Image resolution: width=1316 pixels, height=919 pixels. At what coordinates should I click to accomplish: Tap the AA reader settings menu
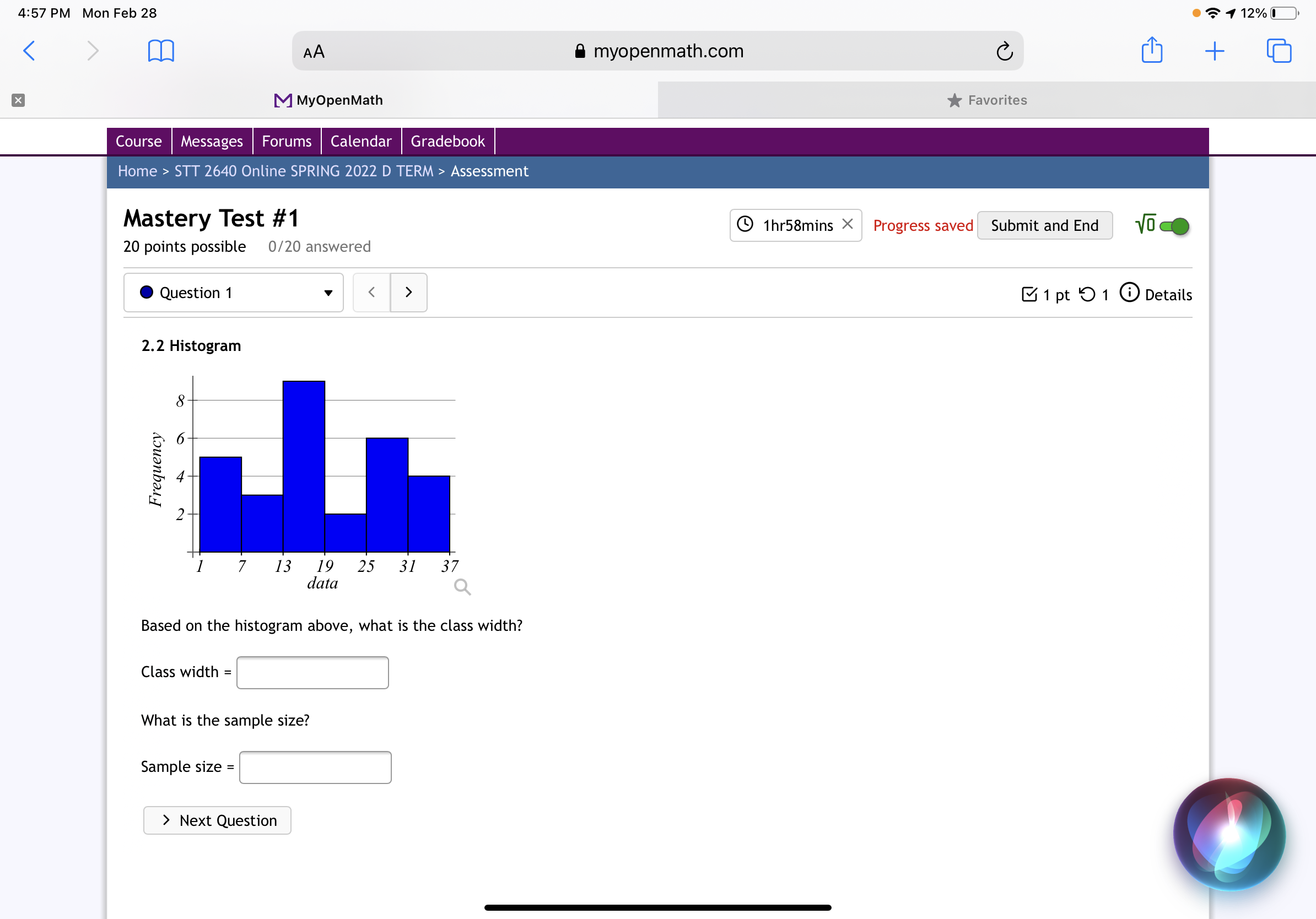point(314,52)
